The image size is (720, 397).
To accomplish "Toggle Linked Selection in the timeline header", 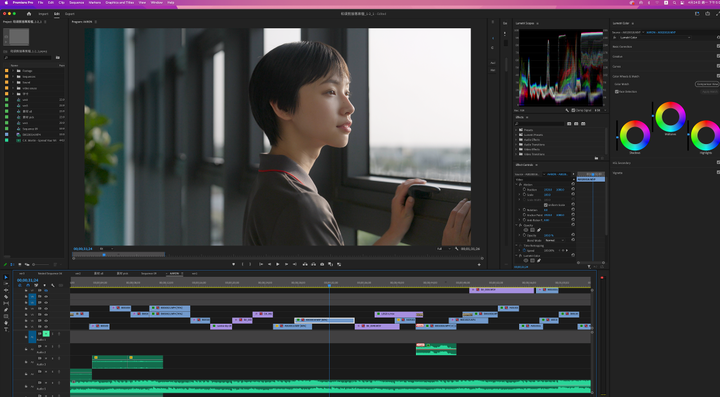I will pyautogui.click(x=36, y=285).
